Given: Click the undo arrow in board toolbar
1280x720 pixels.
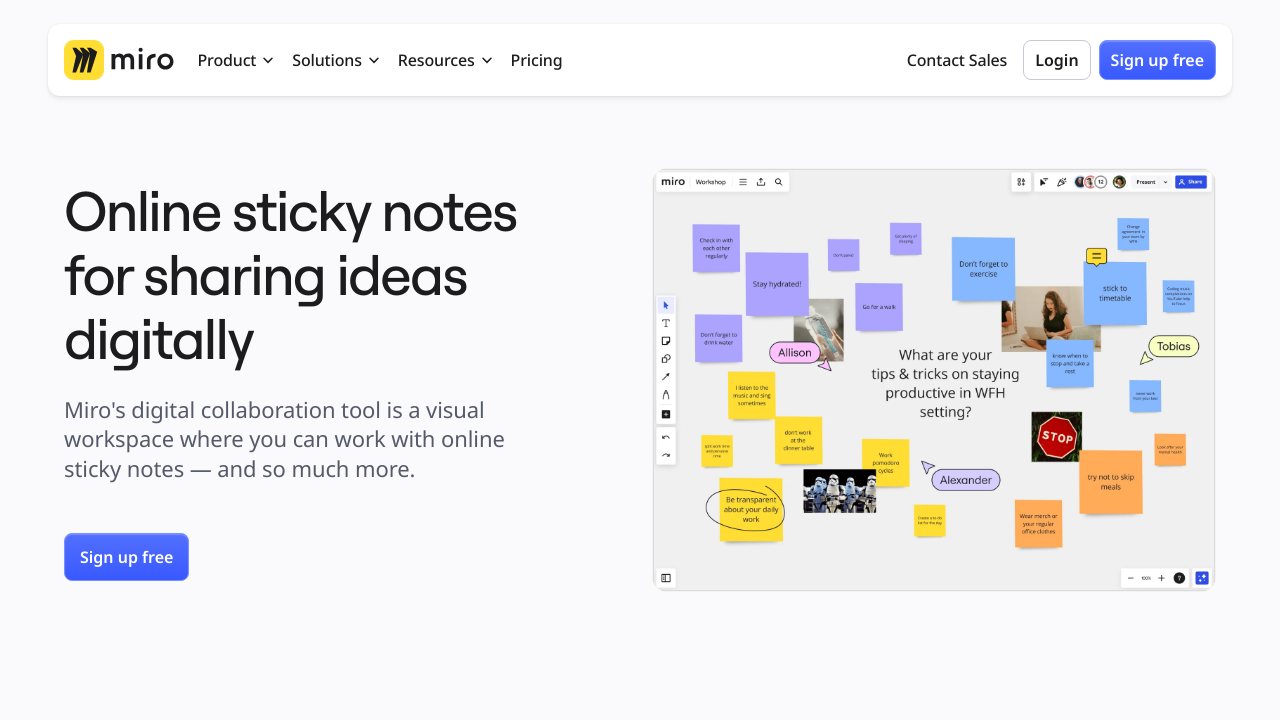Looking at the screenshot, I should [x=666, y=438].
